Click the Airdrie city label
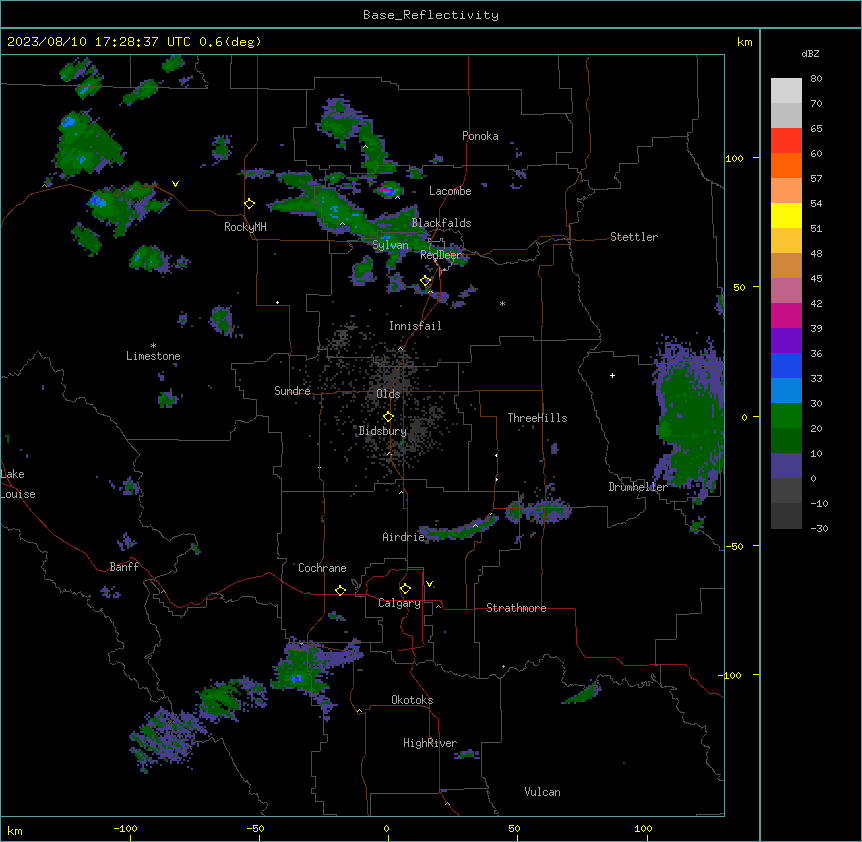862x842 pixels. [x=404, y=537]
